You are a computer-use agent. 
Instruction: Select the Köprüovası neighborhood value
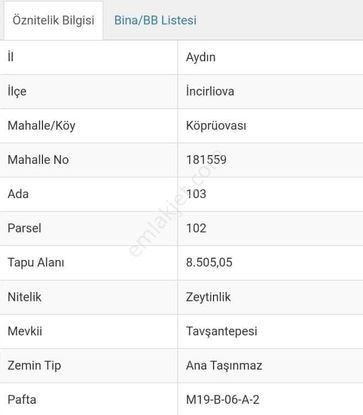(x=216, y=126)
